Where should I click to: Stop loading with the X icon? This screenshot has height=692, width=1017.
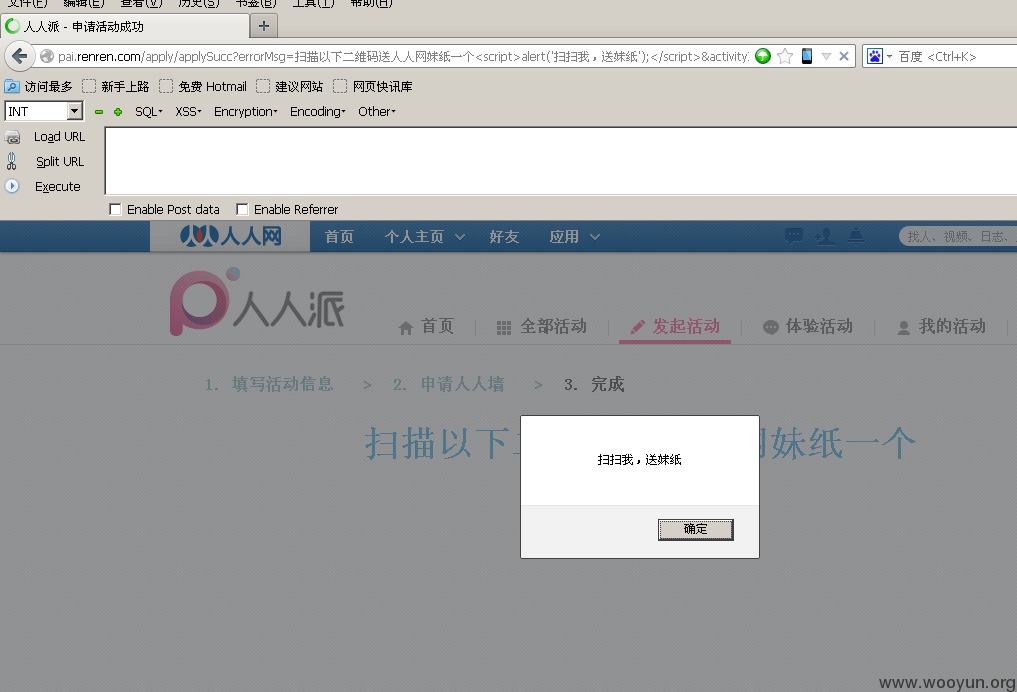click(844, 56)
